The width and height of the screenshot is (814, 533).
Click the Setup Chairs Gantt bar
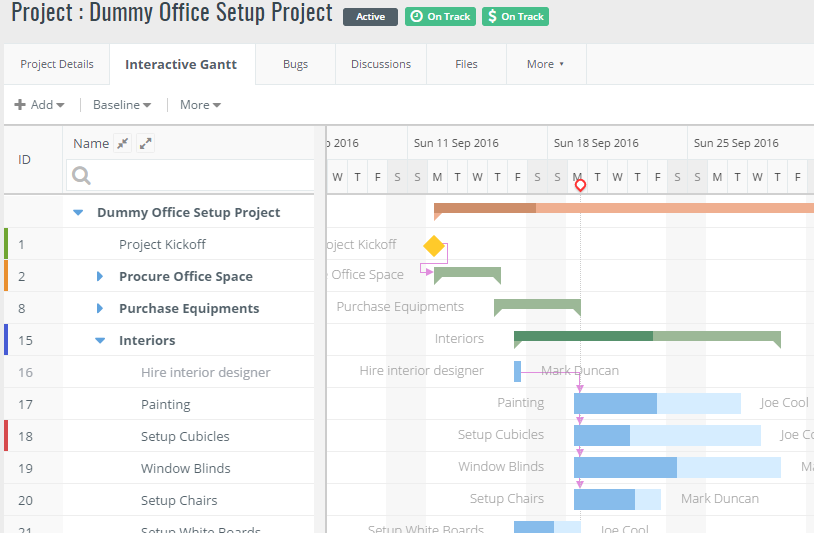tap(617, 499)
